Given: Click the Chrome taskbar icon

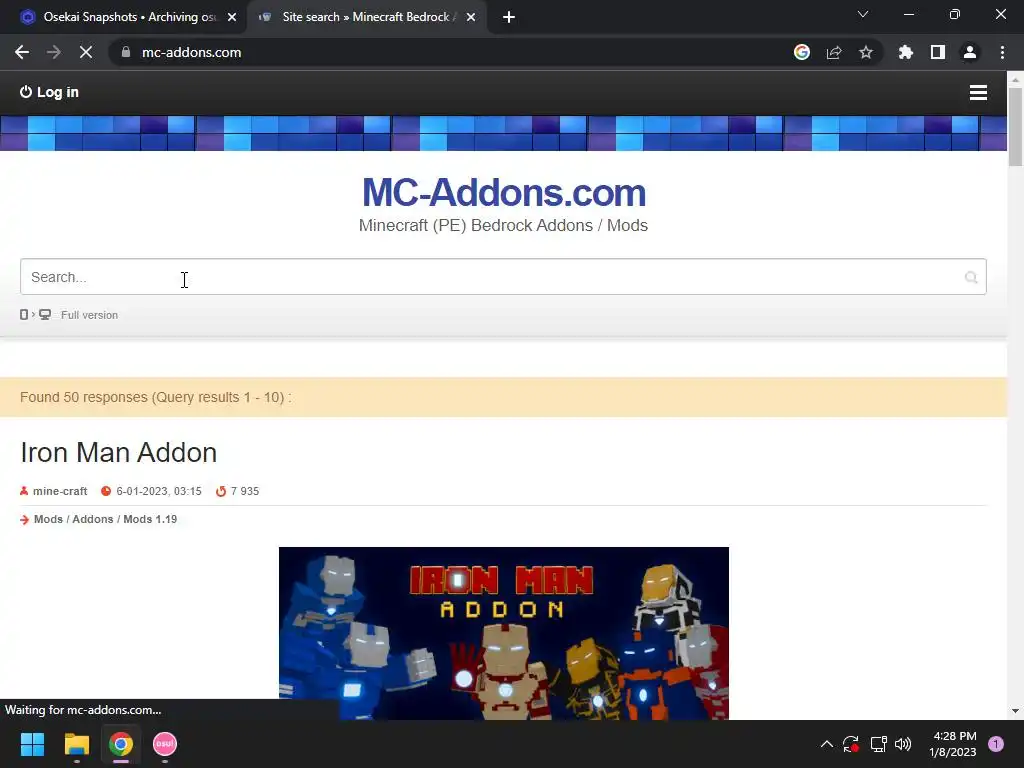Looking at the screenshot, I should (x=121, y=744).
